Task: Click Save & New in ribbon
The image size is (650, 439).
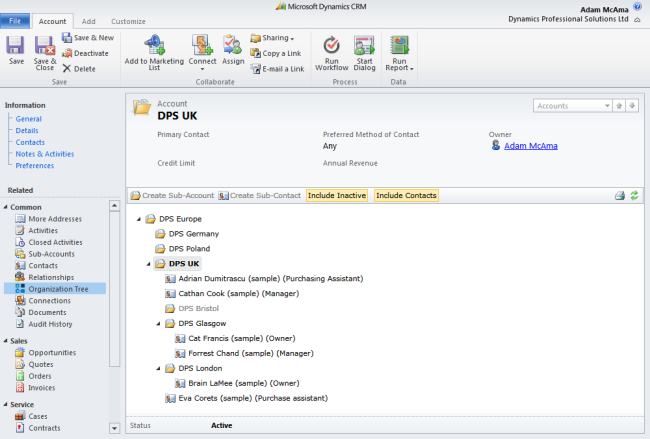Action: (x=88, y=38)
